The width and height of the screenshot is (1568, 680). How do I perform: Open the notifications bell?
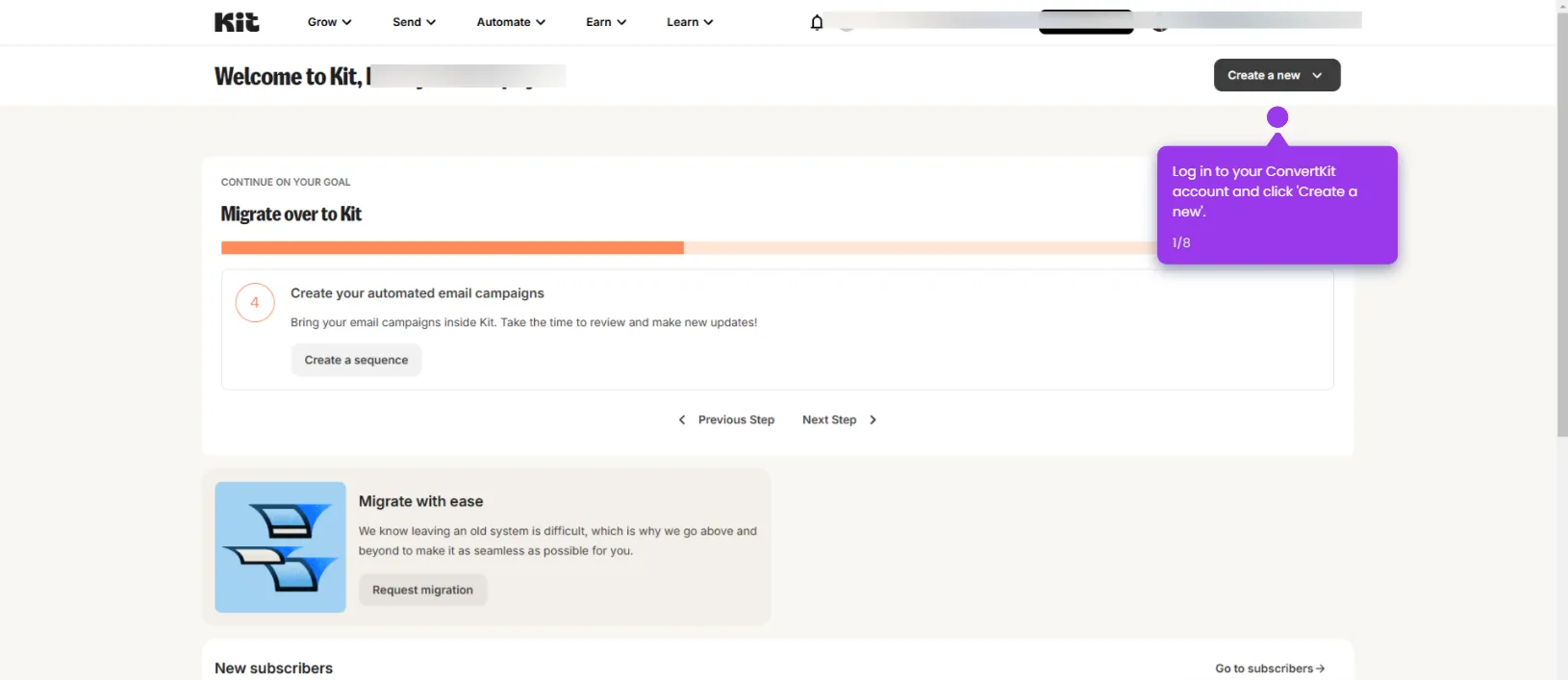[x=817, y=22]
